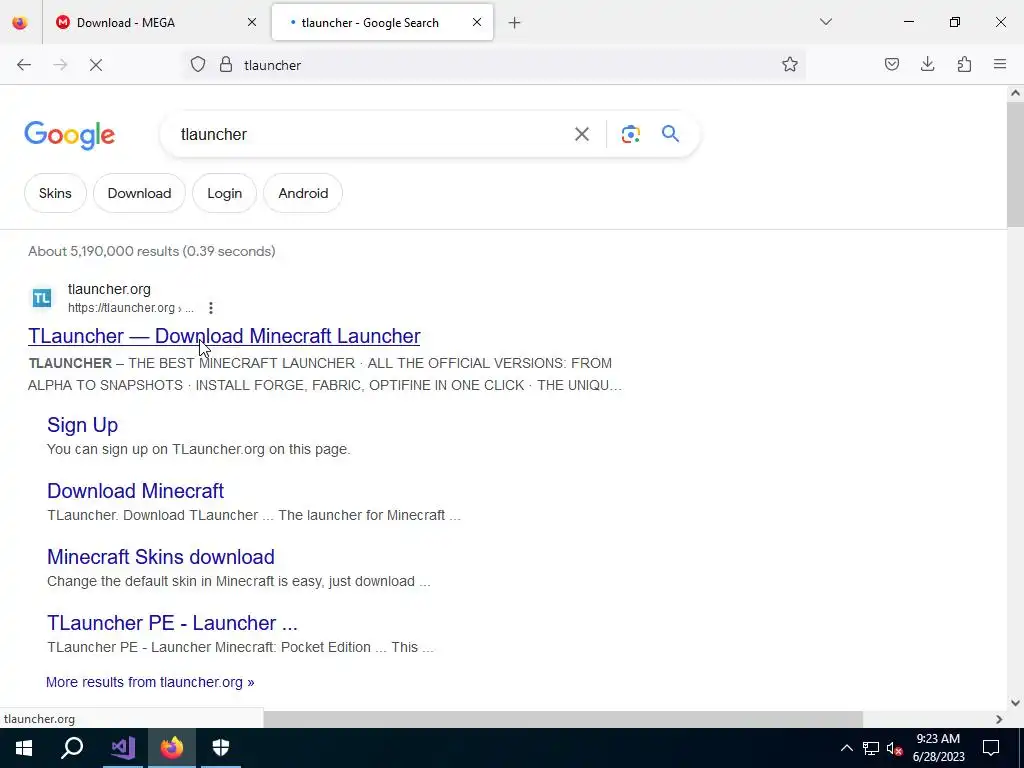This screenshot has width=1024, height=768.
Task: Launch Visual Studio from taskbar
Action: point(123,748)
